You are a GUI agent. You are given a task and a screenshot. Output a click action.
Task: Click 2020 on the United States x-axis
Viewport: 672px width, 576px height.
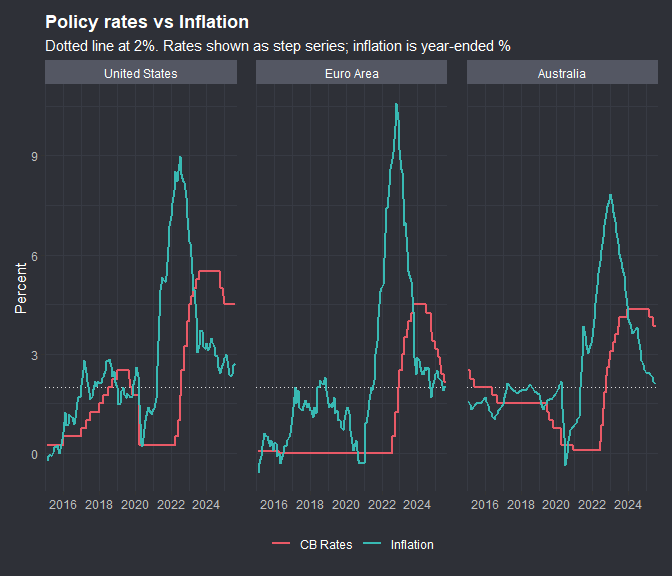point(135,505)
